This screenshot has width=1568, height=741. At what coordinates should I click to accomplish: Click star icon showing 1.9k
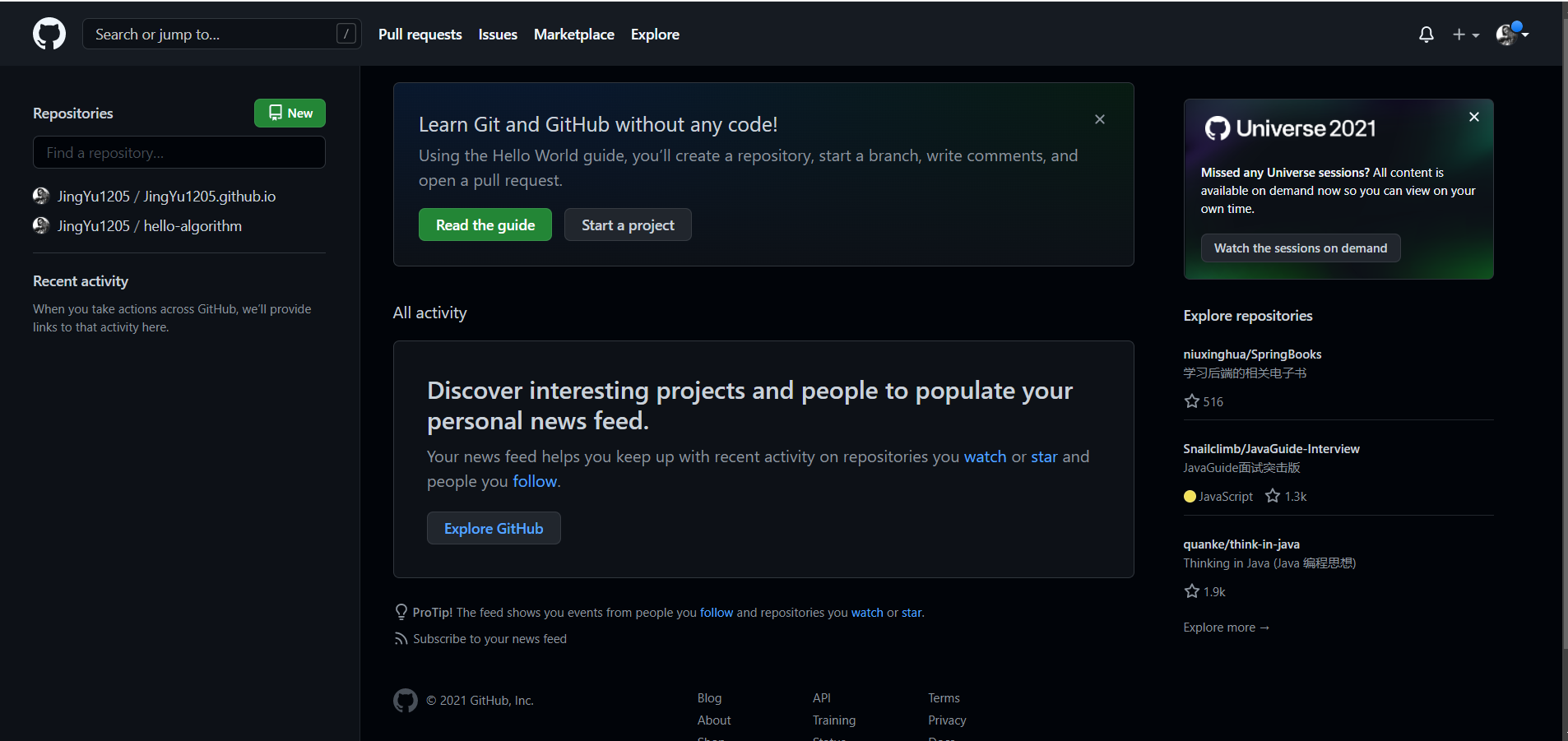coord(1191,591)
